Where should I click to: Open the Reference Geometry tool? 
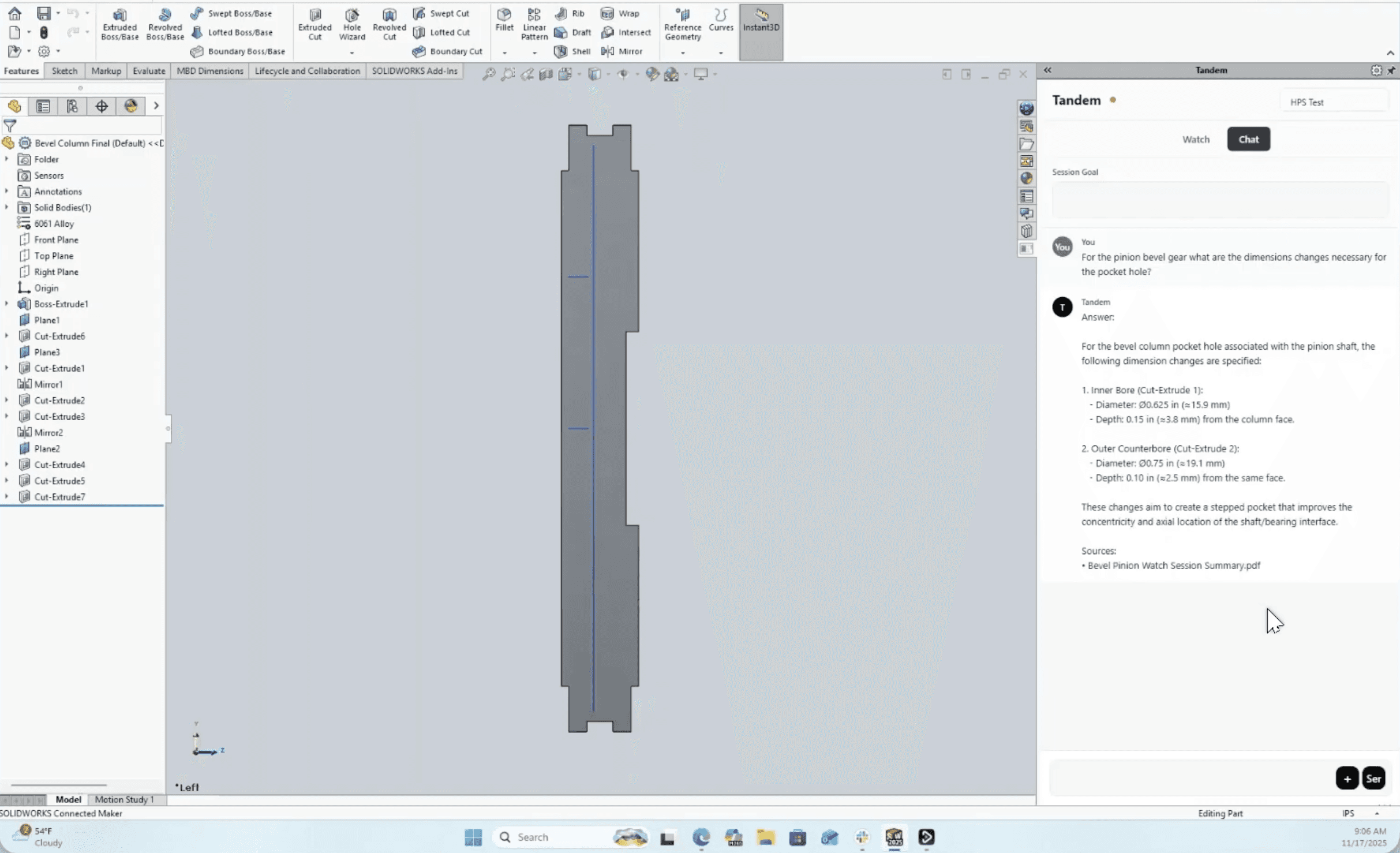pyautogui.click(x=682, y=23)
